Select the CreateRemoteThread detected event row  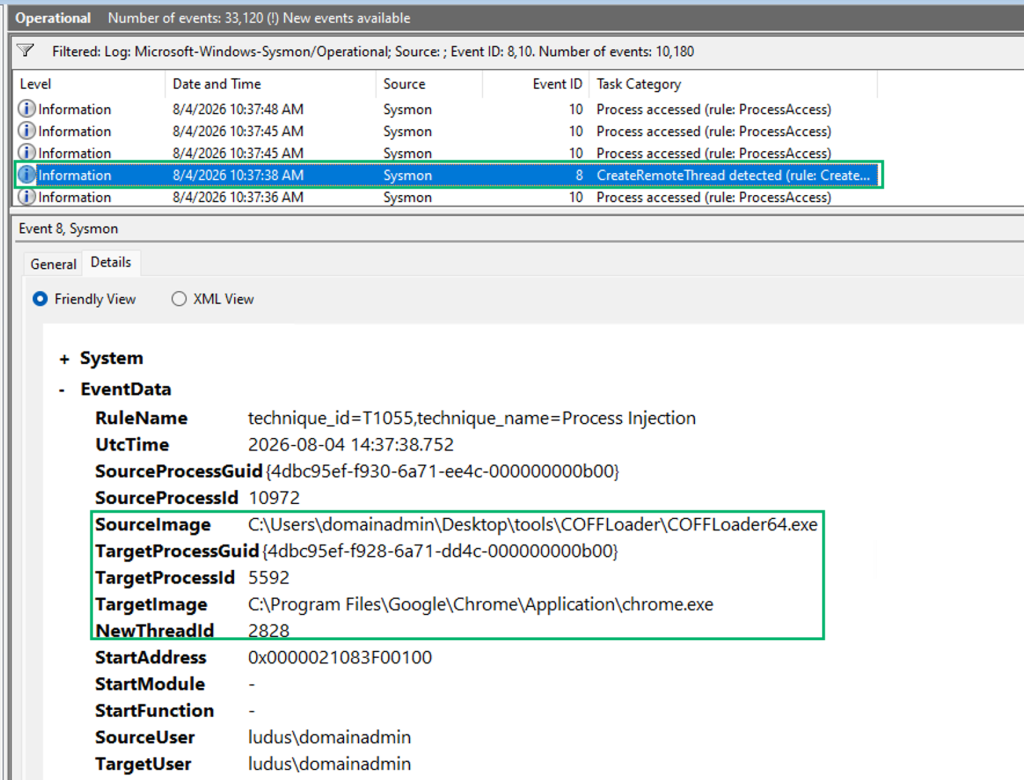click(447, 175)
